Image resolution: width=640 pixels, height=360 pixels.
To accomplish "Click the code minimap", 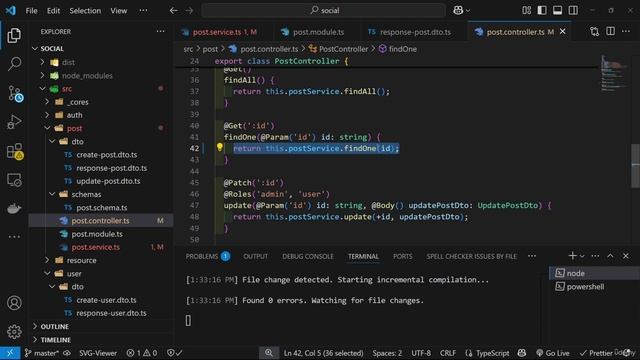I will 614,74.
